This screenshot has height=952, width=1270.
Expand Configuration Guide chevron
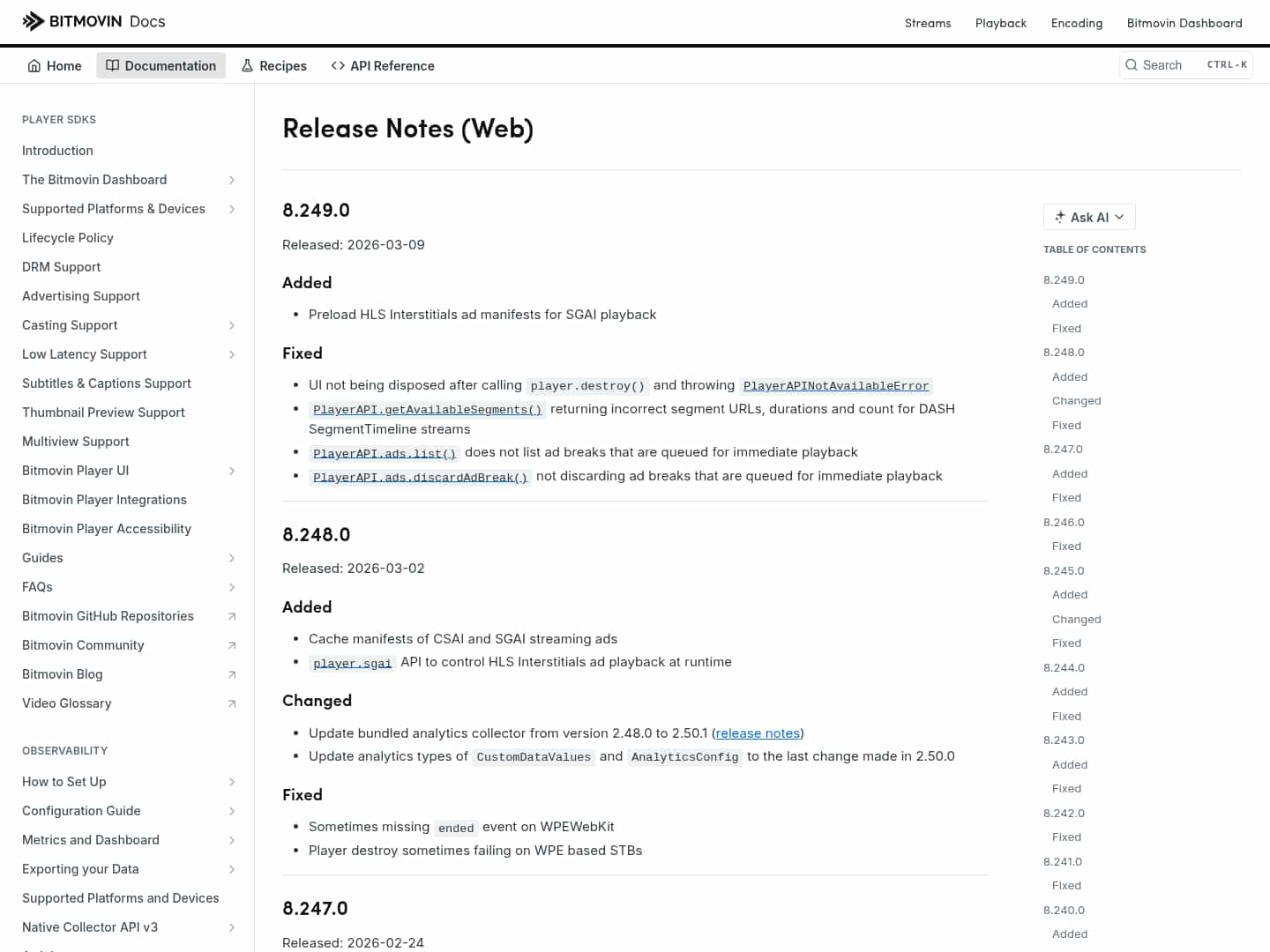pos(232,811)
